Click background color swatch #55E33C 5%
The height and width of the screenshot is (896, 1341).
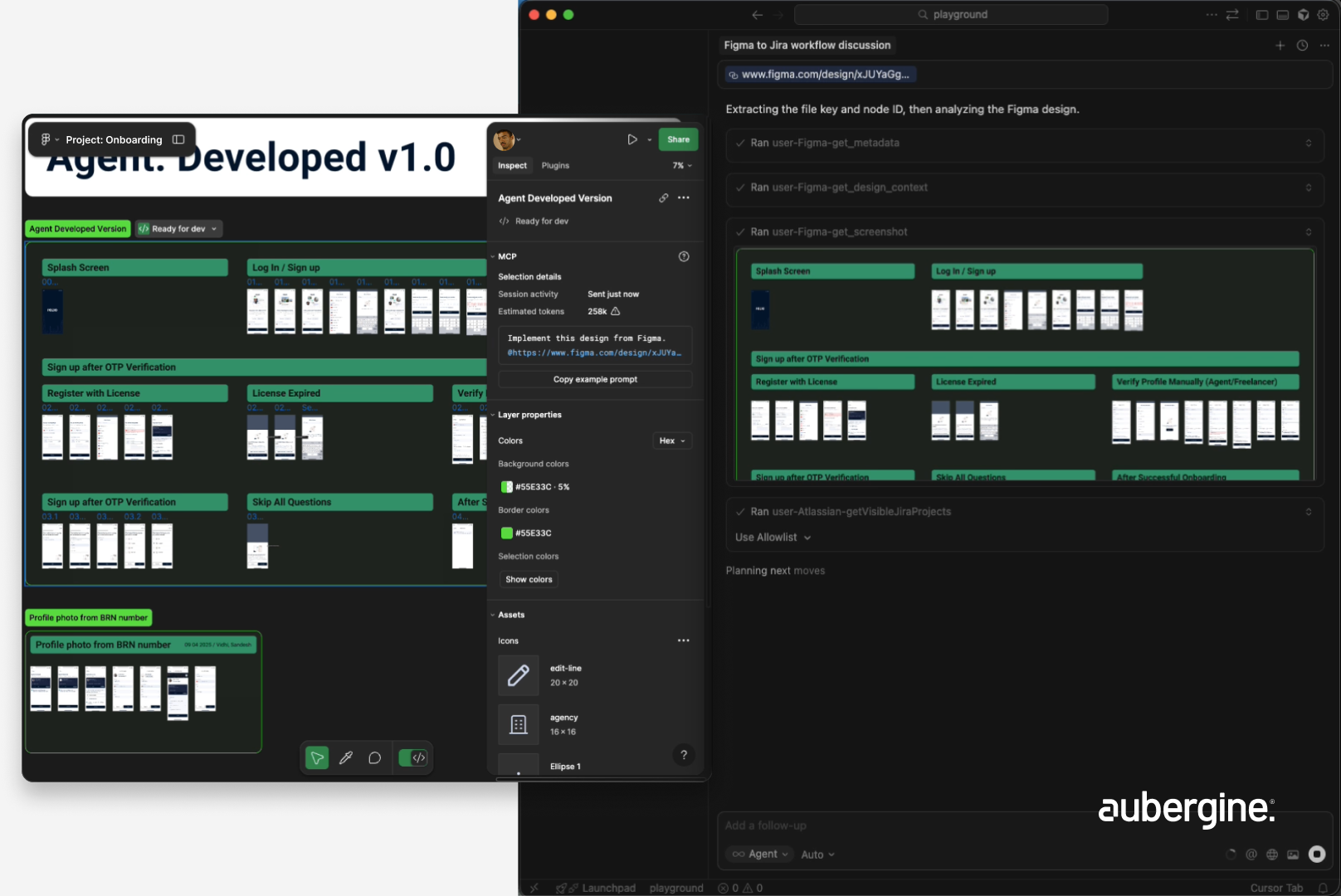(506, 487)
